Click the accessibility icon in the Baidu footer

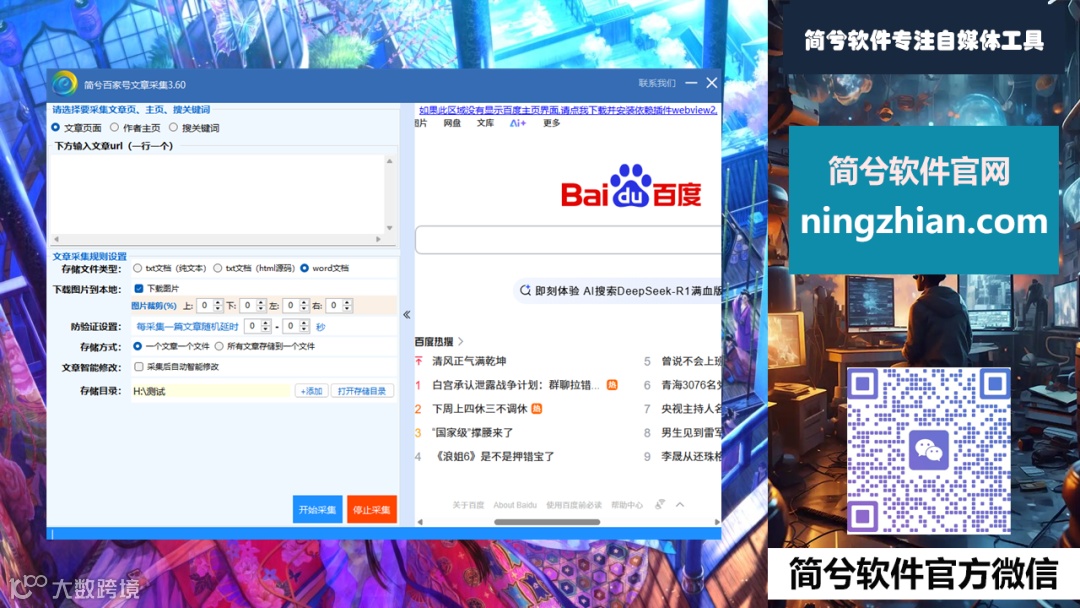point(659,505)
